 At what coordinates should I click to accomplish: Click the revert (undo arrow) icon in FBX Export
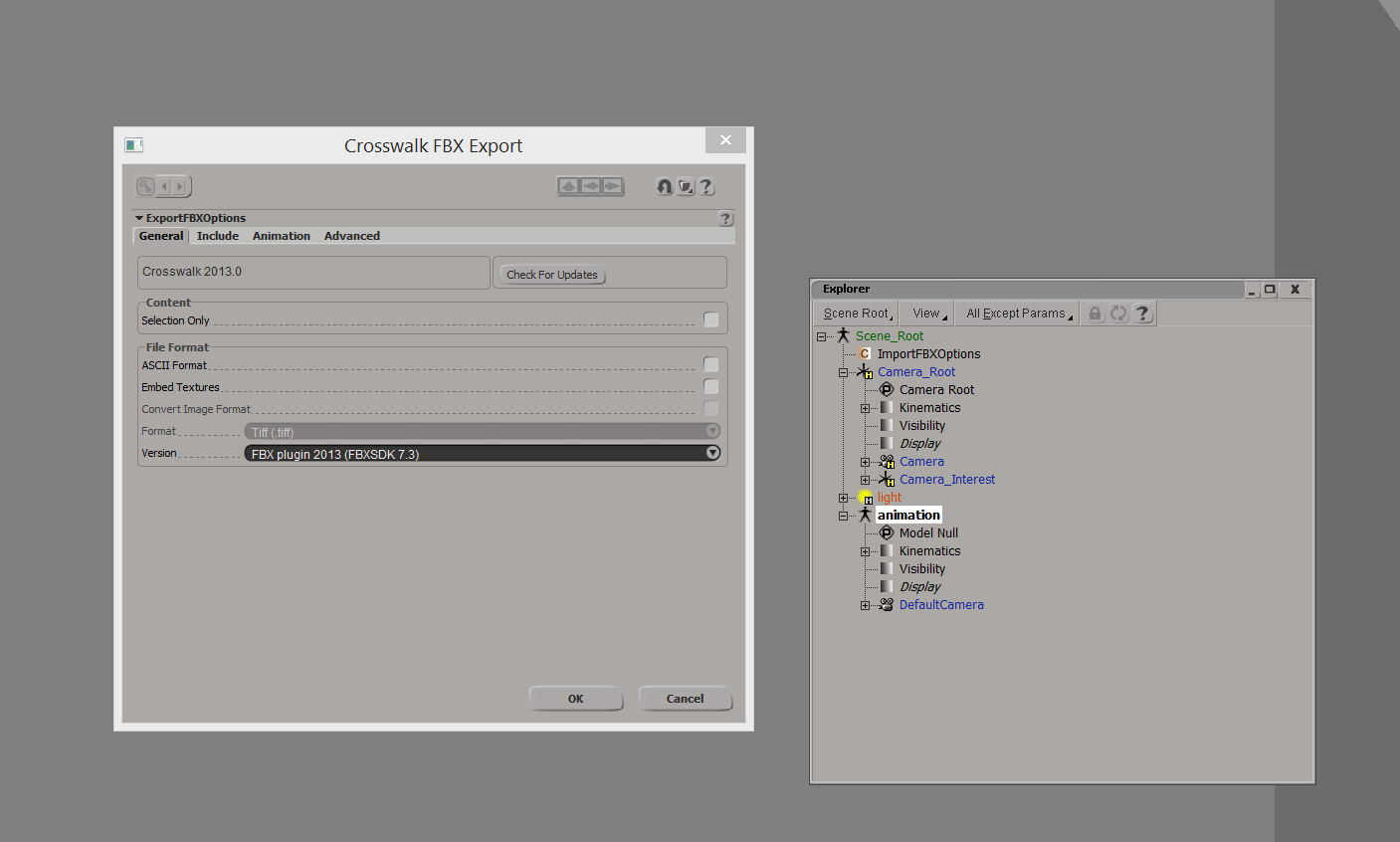point(664,186)
